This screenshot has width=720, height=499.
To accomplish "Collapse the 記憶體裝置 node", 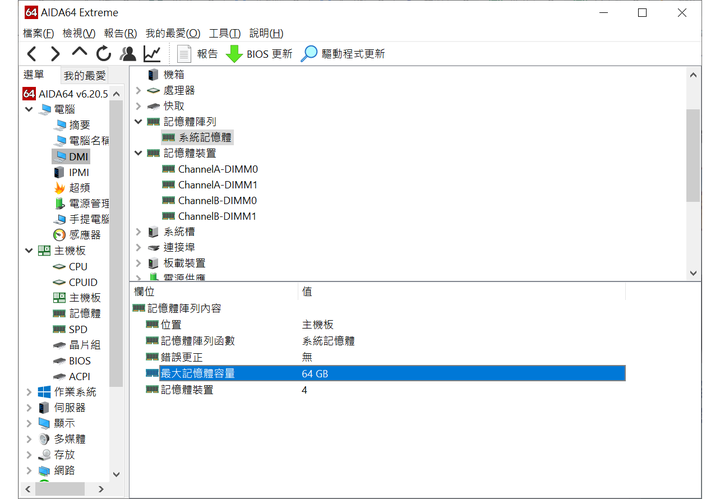I will point(138,153).
